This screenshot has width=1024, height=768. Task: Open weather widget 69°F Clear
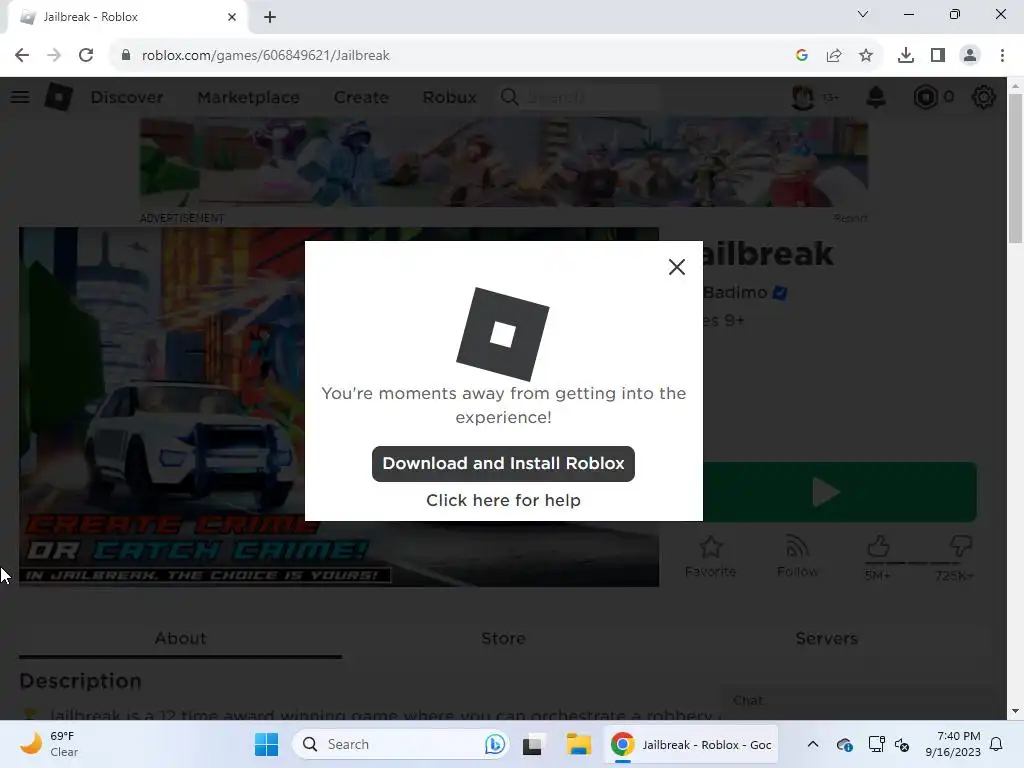(x=49, y=744)
